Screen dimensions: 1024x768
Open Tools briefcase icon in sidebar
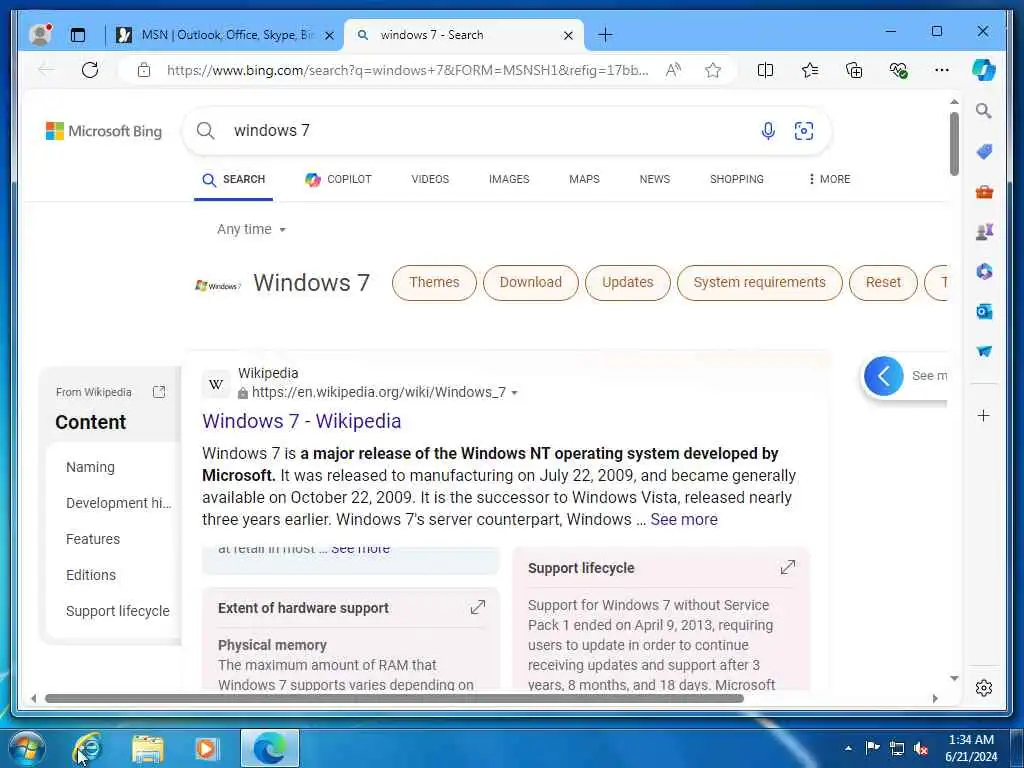tap(984, 192)
